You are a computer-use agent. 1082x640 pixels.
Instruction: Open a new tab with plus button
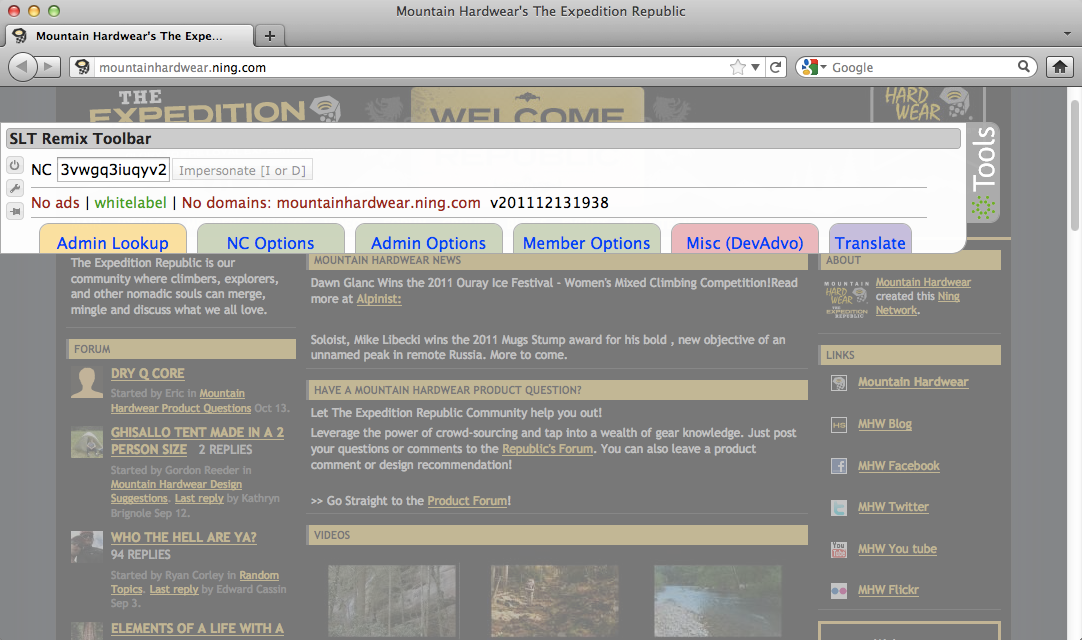pos(269,35)
